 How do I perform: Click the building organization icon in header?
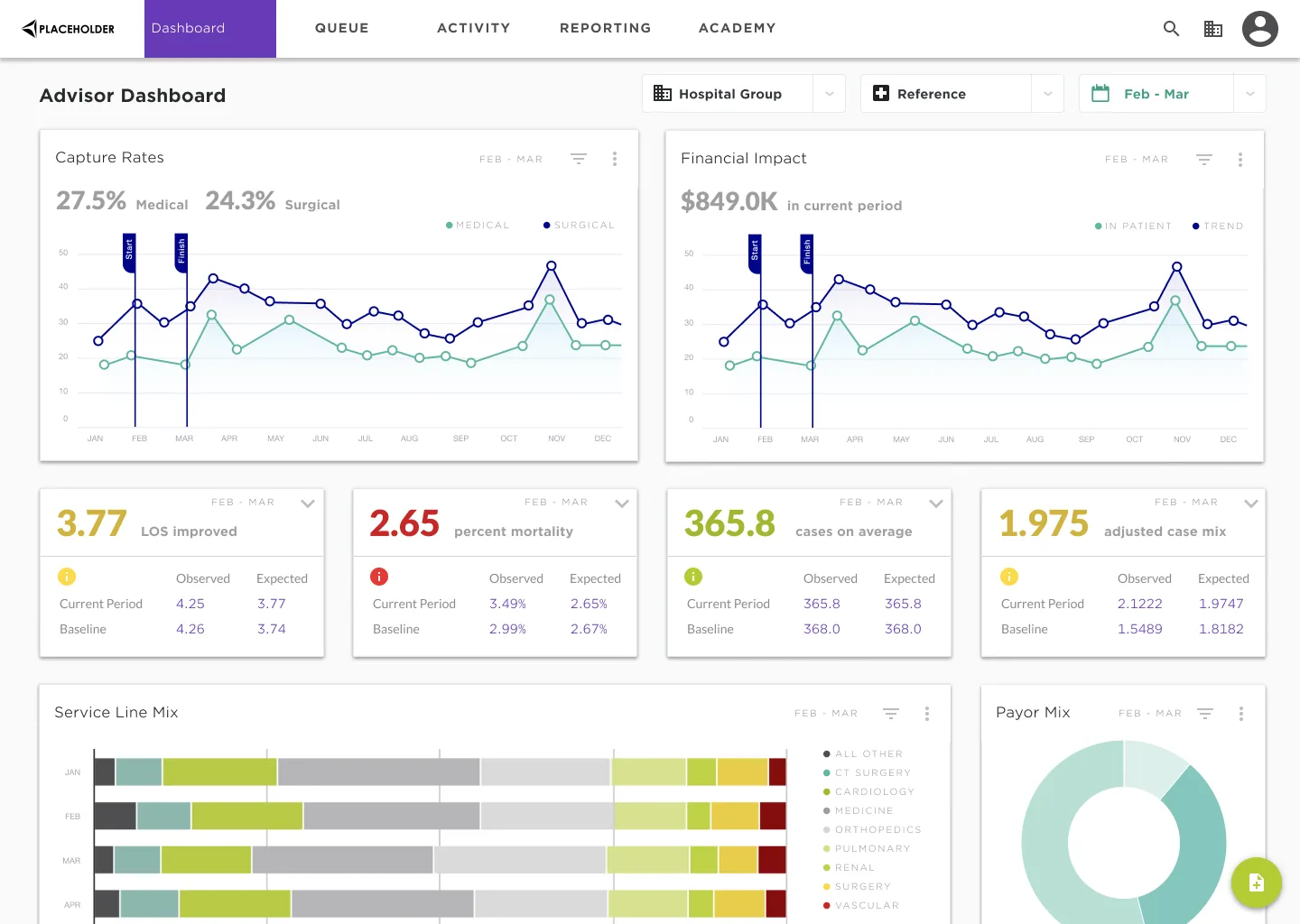(1213, 29)
